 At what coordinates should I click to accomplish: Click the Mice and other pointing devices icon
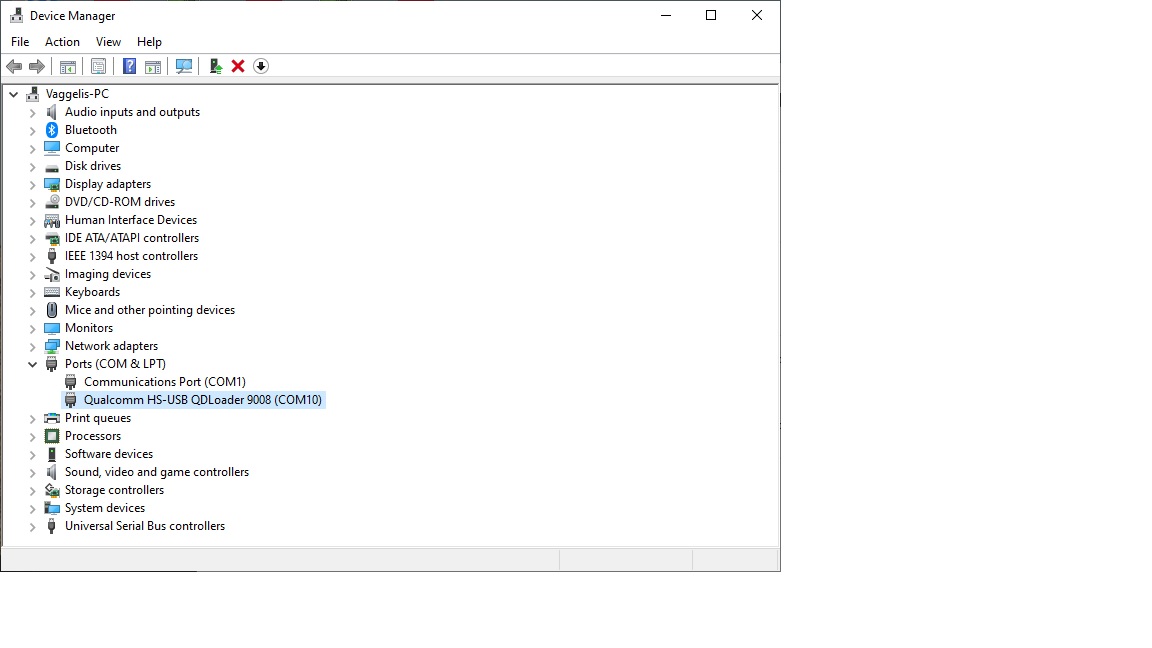[x=51, y=310]
